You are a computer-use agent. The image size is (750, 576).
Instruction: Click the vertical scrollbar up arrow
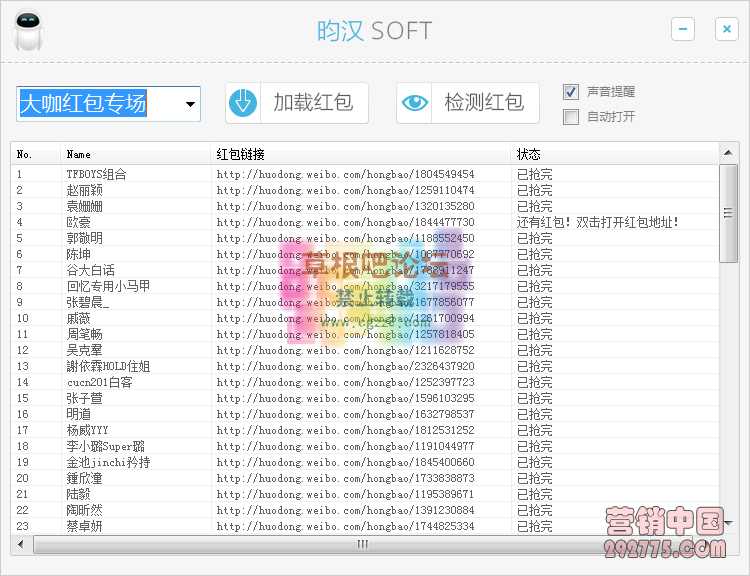pyautogui.click(x=728, y=154)
